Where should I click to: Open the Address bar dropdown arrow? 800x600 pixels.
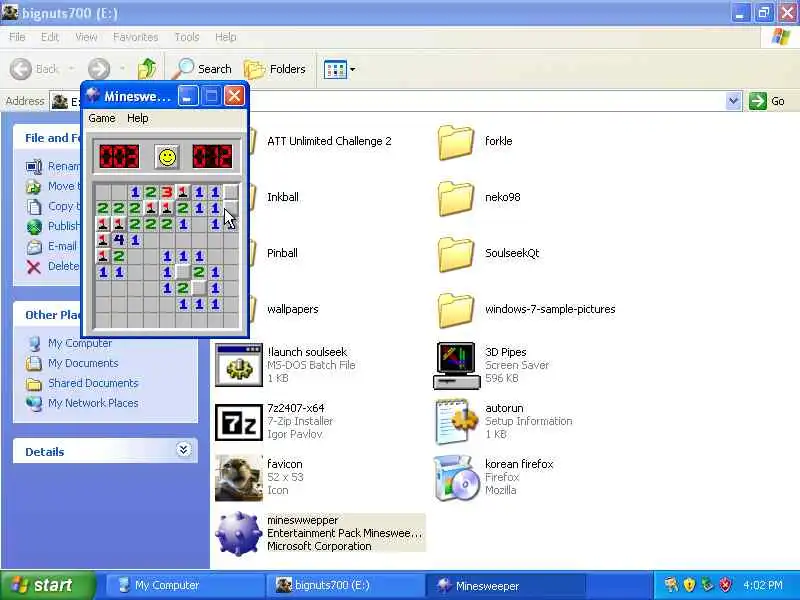(733, 101)
